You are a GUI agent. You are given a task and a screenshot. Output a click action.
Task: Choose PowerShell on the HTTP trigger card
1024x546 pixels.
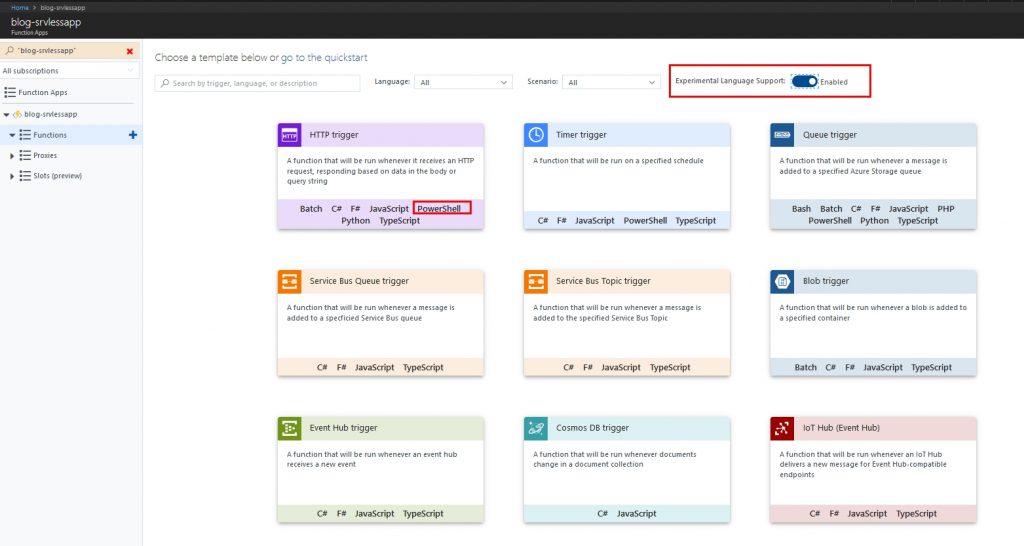pos(439,209)
